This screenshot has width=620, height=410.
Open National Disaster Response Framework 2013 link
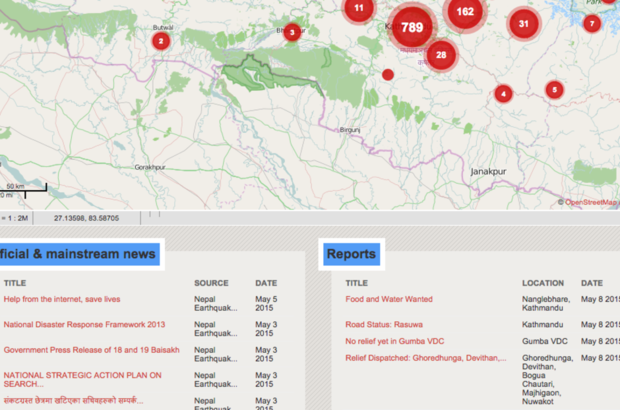[x=84, y=324]
